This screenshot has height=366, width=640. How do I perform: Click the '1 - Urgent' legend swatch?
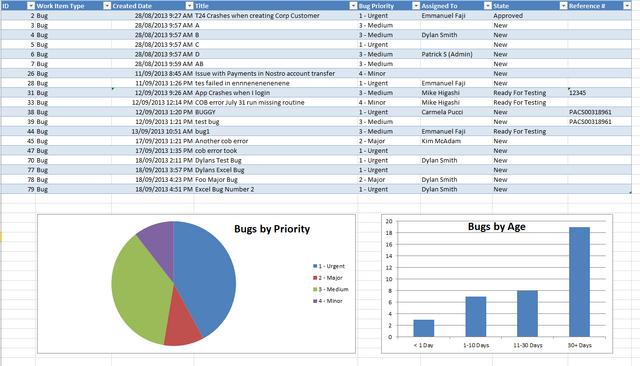315,266
